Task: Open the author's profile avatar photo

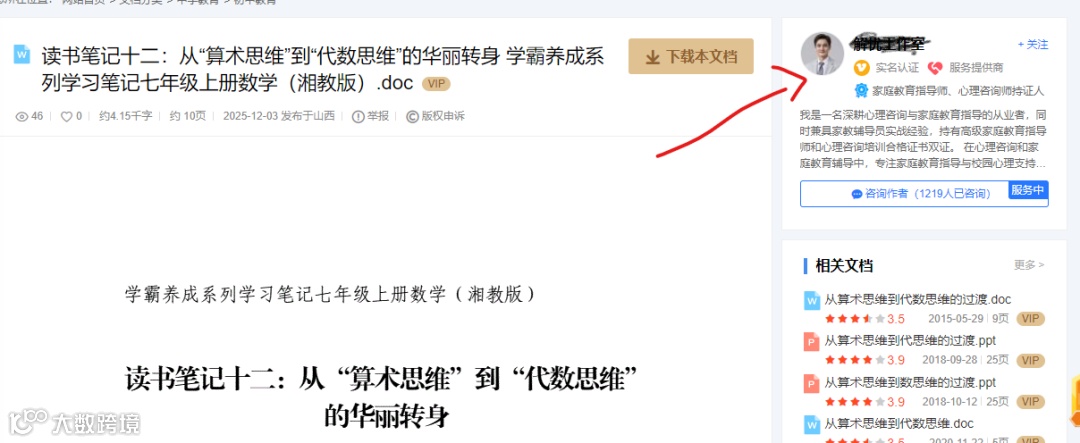Action: click(x=822, y=54)
